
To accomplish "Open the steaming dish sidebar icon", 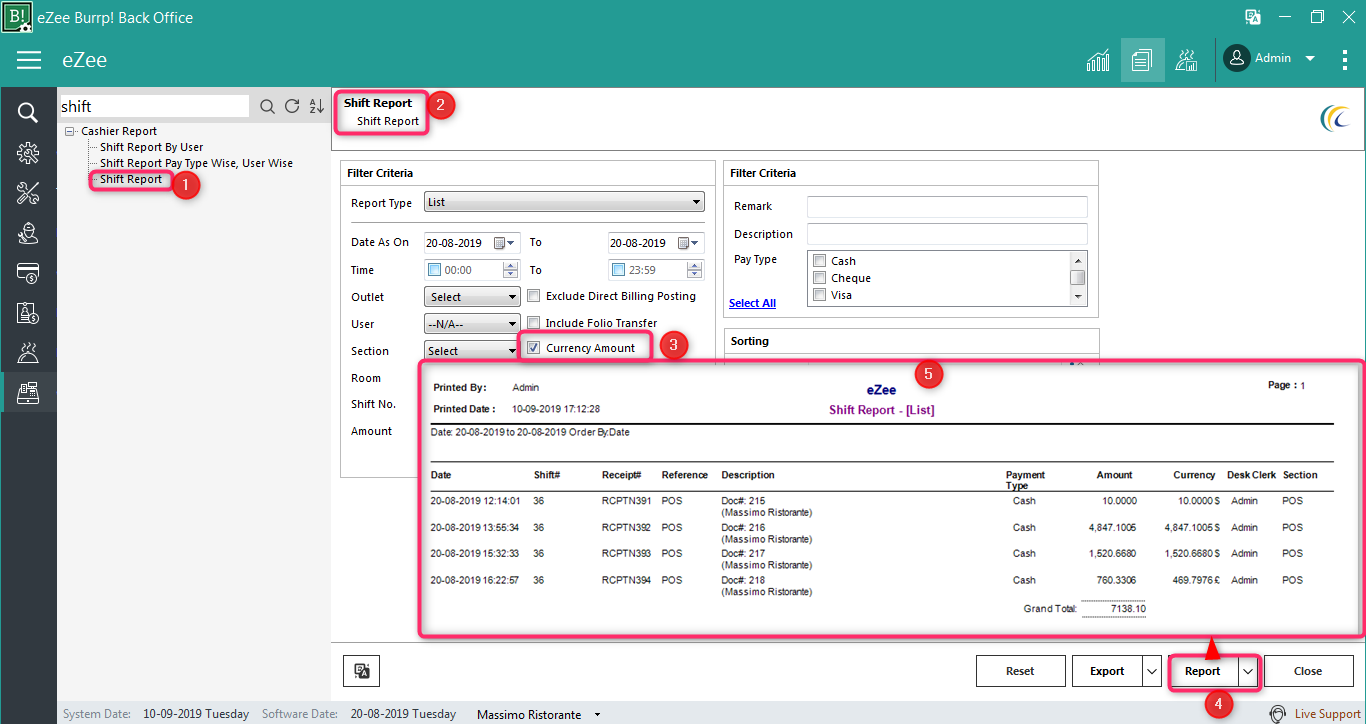I will coord(28,352).
